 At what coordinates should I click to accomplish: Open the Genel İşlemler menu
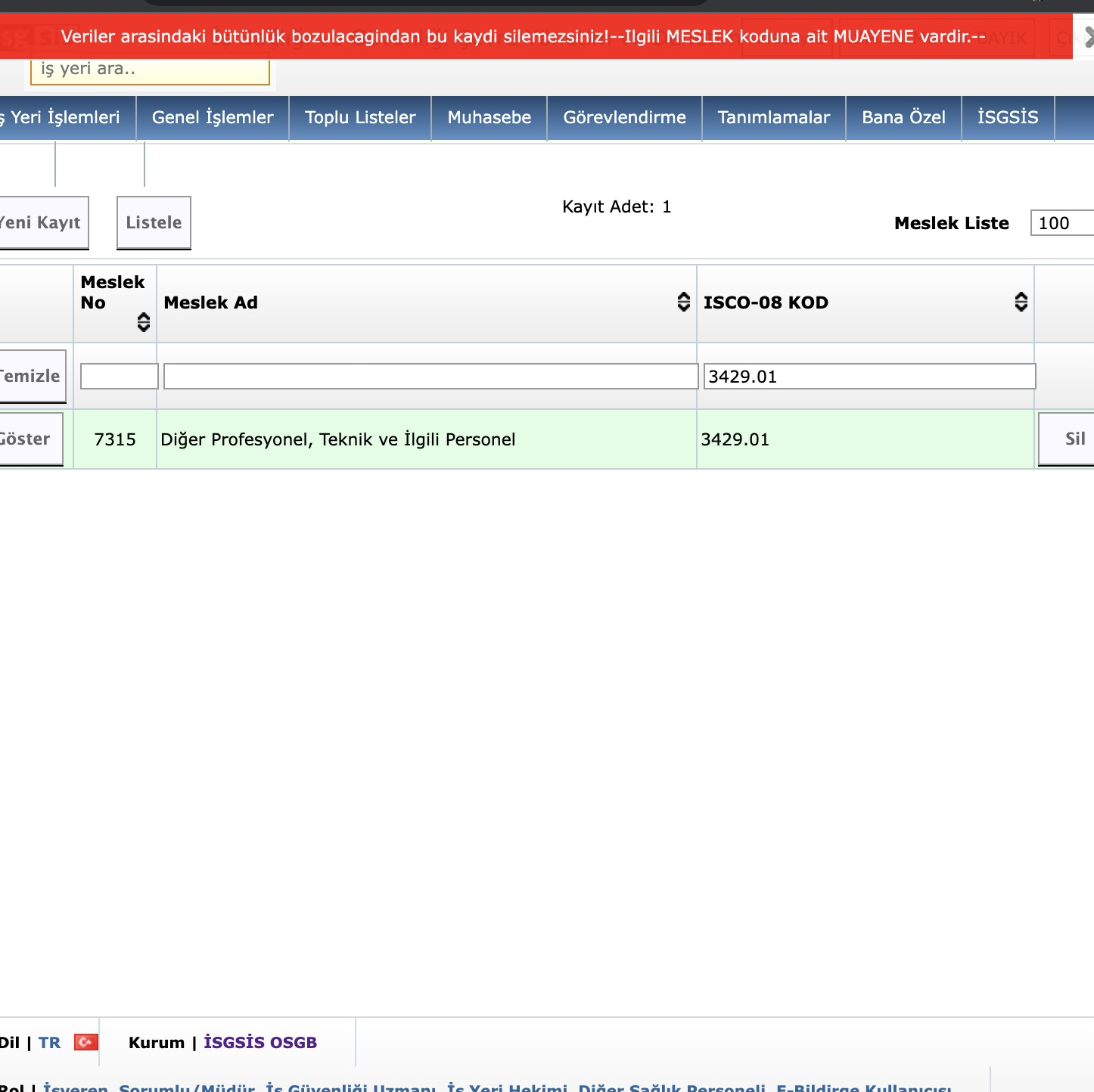pos(213,118)
